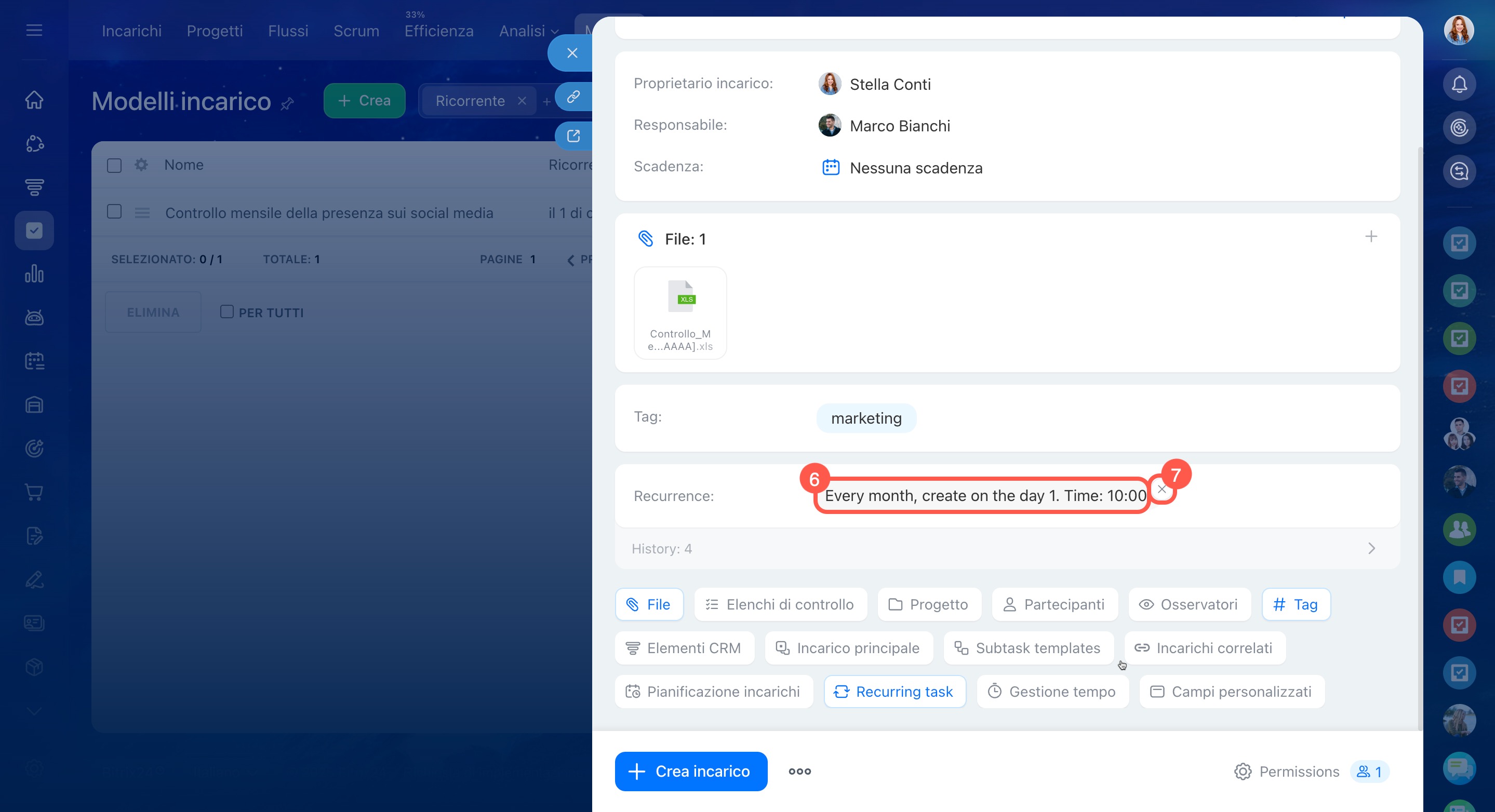Image resolution: width=1495 pixels, height=812 pixels.
Task: Open the home icon in left sidebar
Action: (x=34, y=100)
